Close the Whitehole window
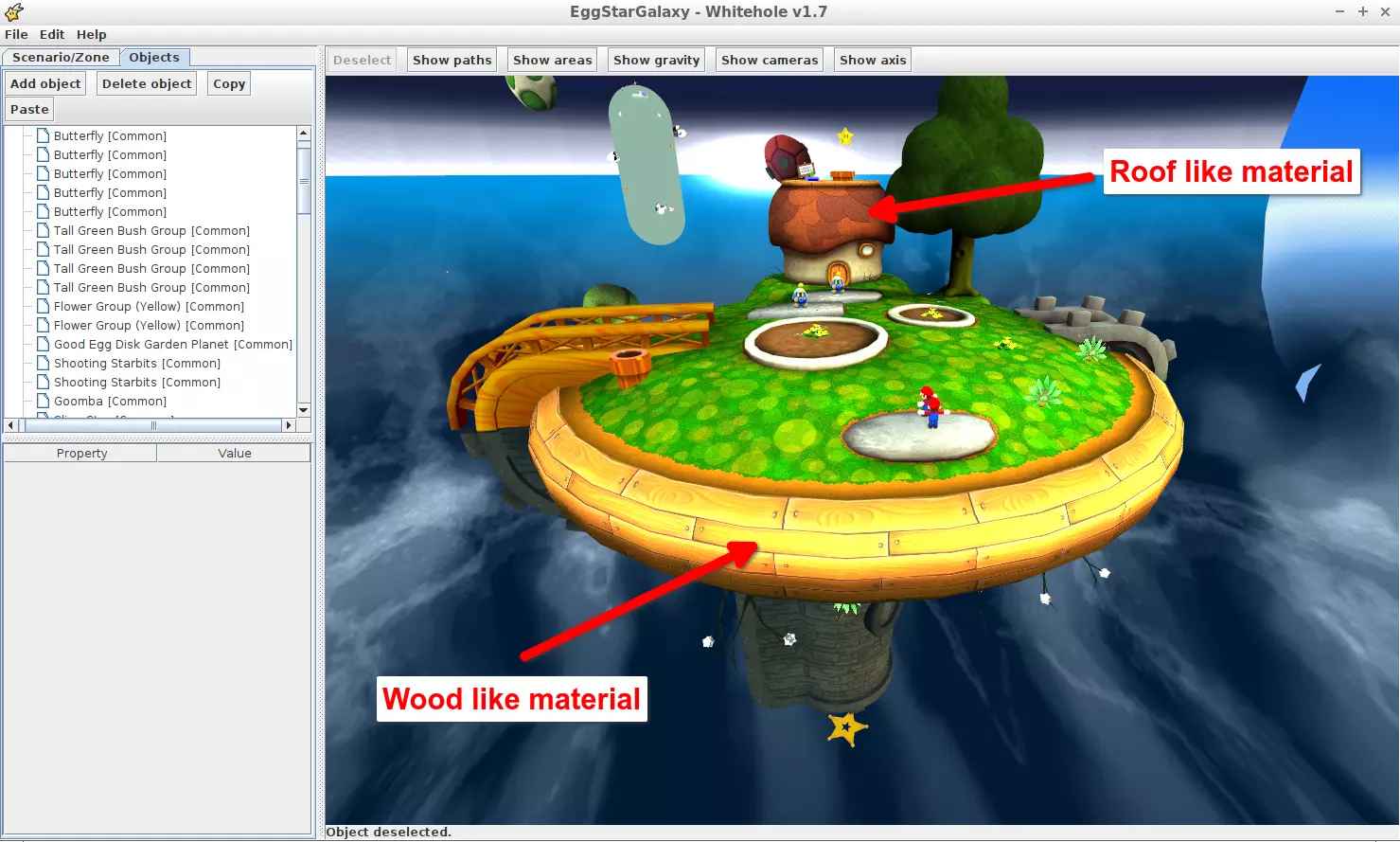Screen dimensions: 1400x842 click(x=1385, y=11)
